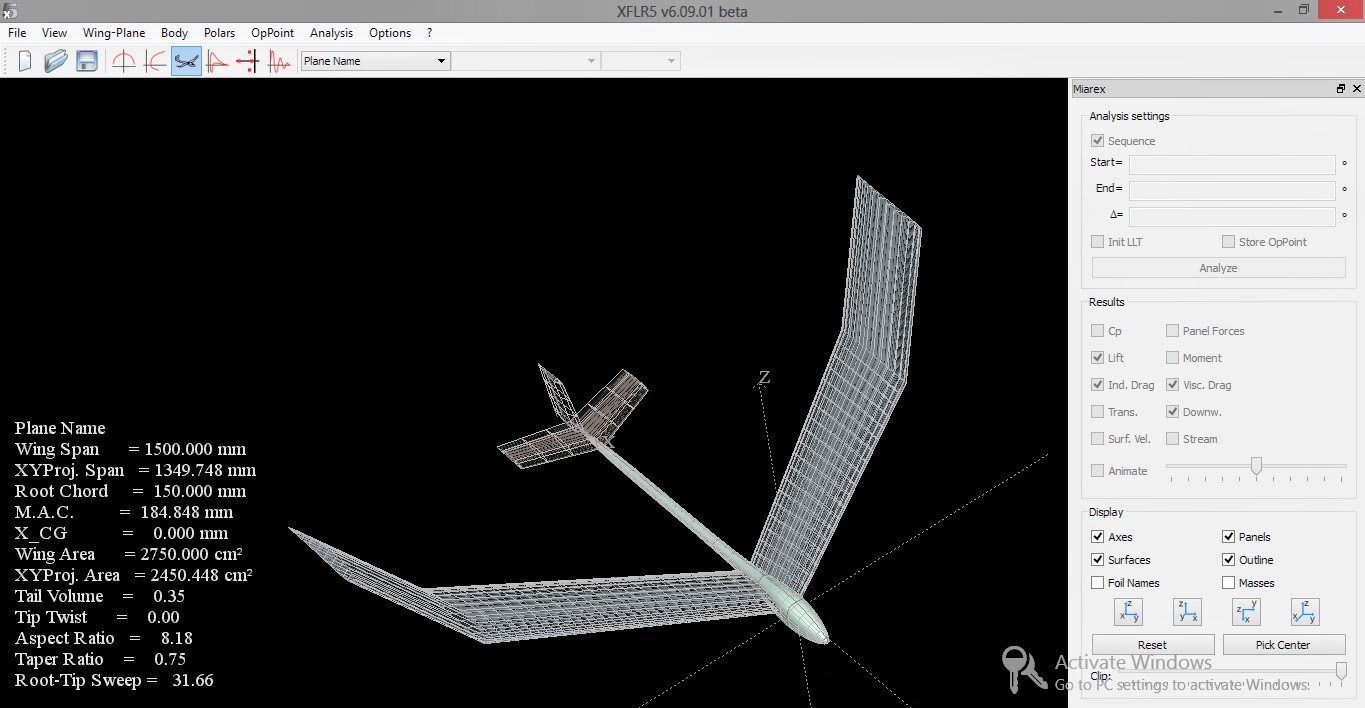Select the Wing and Plane Design icon

(186, 60)
